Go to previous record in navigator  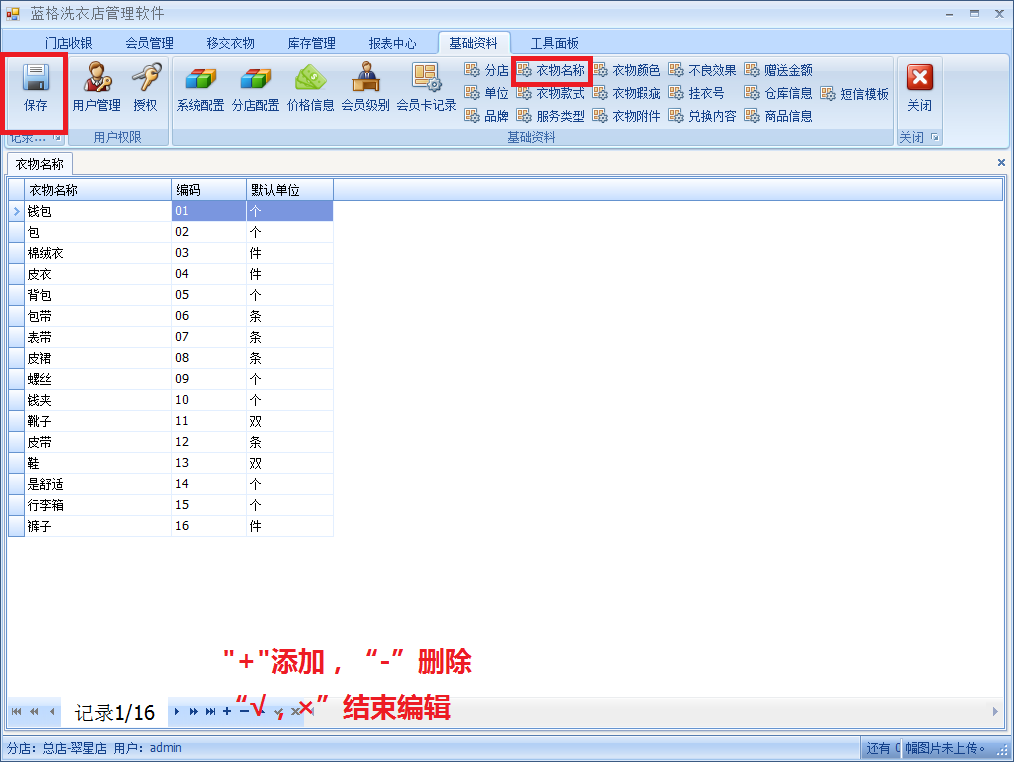52,712
